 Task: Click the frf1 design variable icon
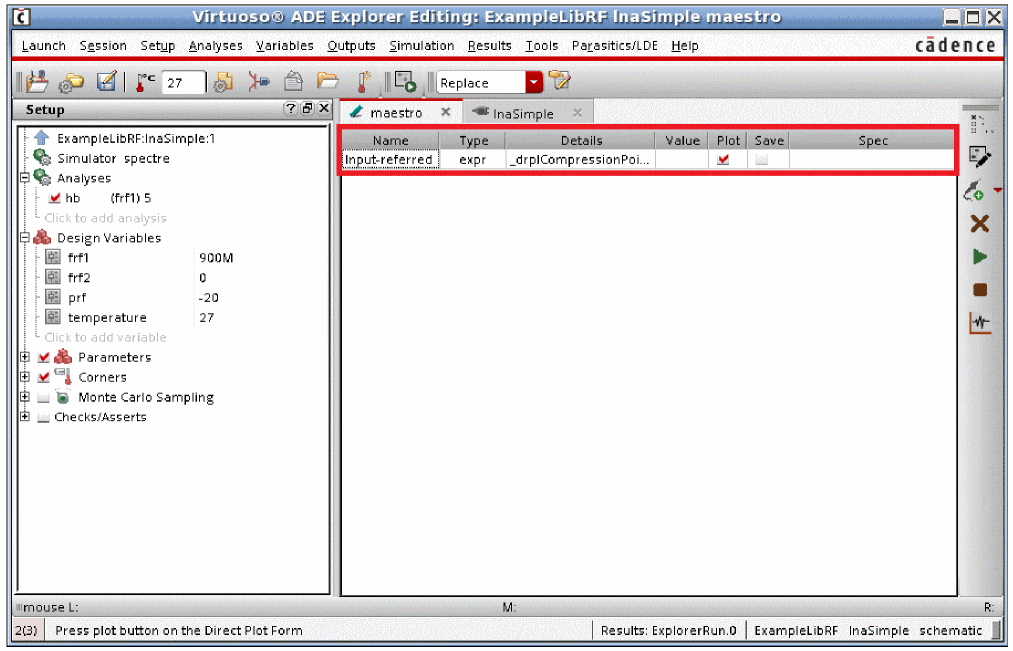pos(53,257)
